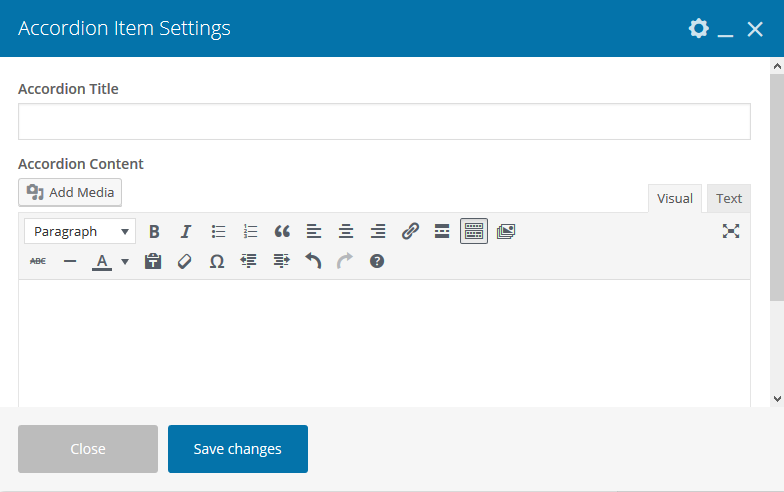Screen dimensions: 784x492
Task: Click the Save changes button
Action: tap(238, 449)
